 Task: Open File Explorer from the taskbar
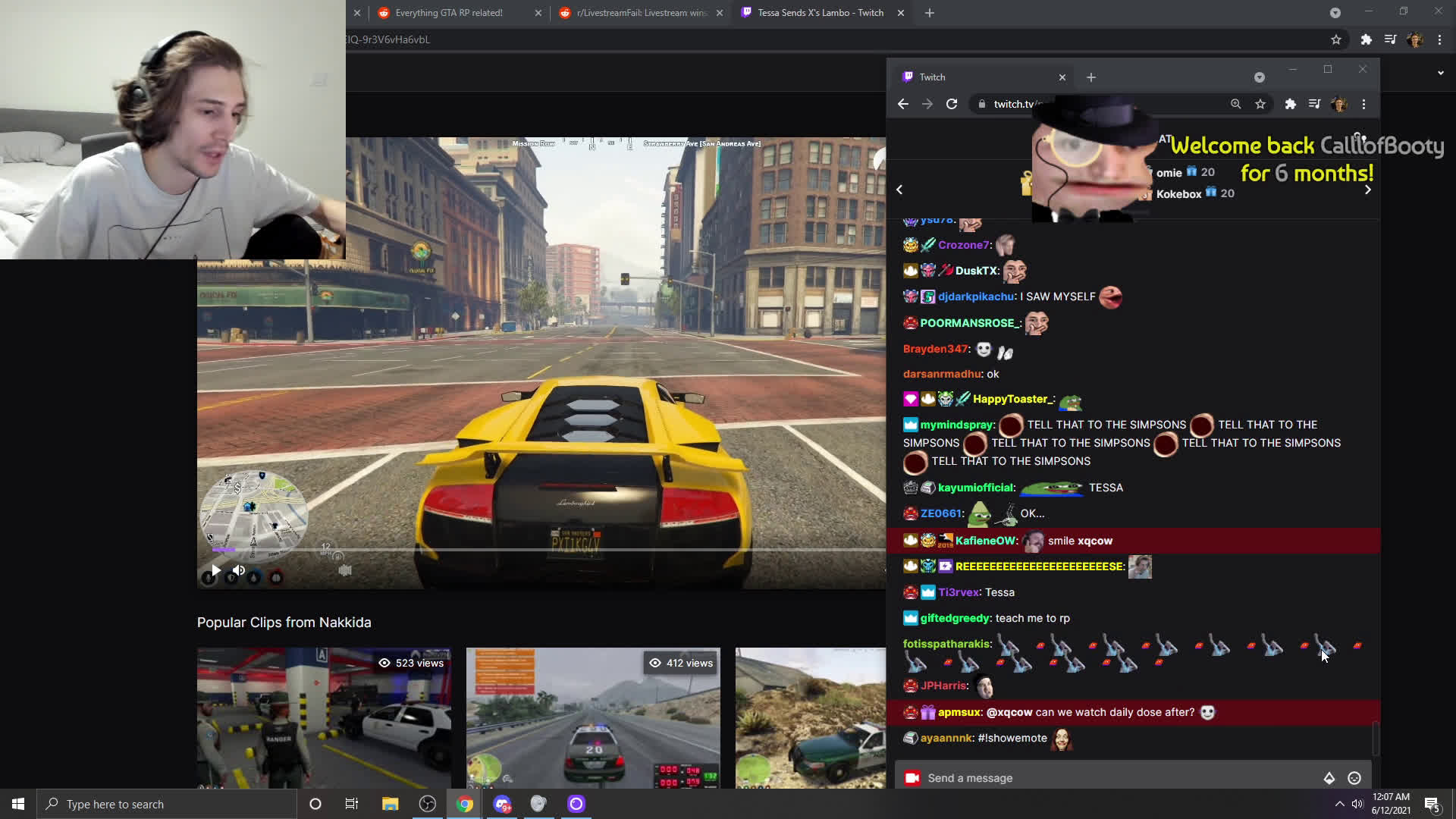pos(390,804)
